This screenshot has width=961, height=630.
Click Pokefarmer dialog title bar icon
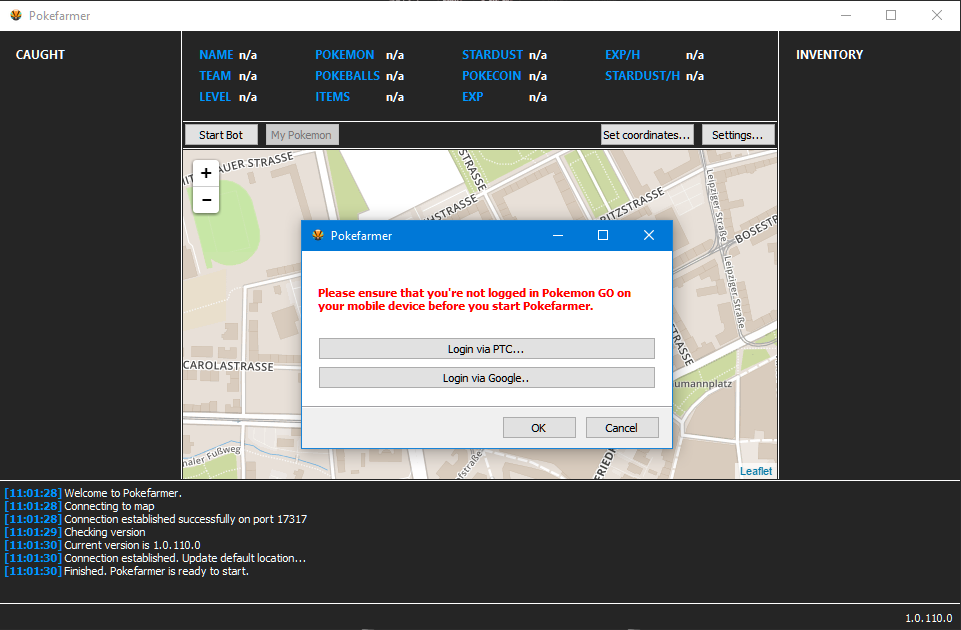[x=317, y=235]
